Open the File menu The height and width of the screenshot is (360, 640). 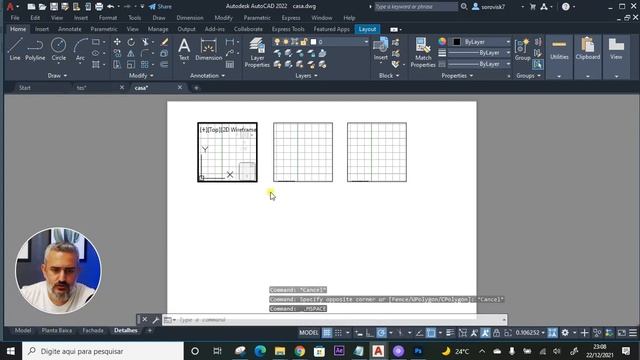[15, 18]
